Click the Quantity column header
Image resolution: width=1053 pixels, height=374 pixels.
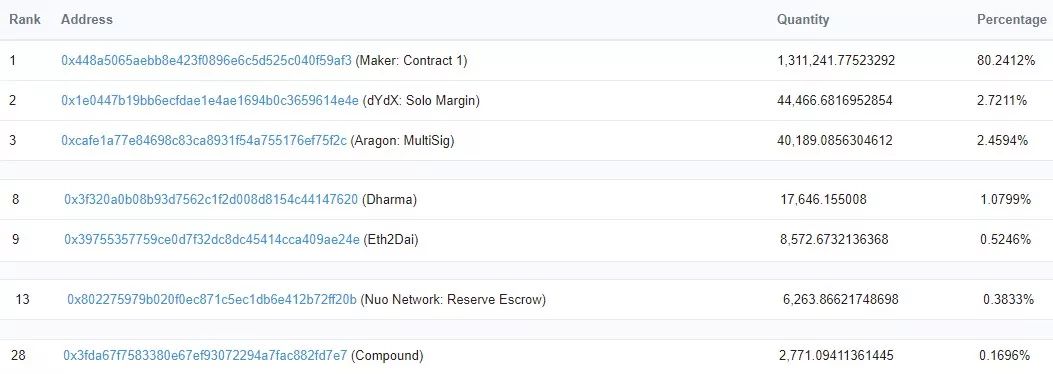[803, 19]
